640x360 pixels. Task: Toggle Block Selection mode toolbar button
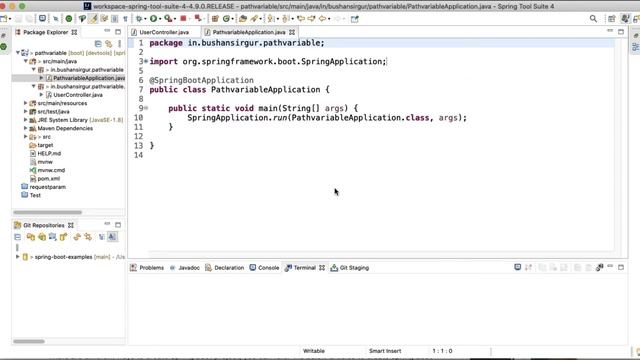click(115, 19)
